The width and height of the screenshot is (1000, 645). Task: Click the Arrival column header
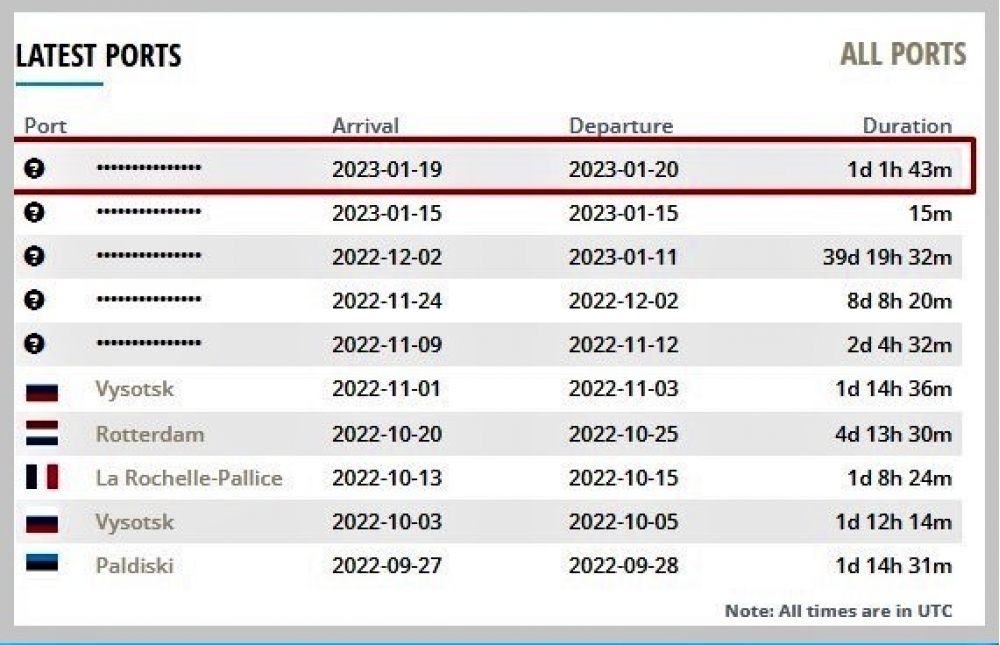point(365,126)
